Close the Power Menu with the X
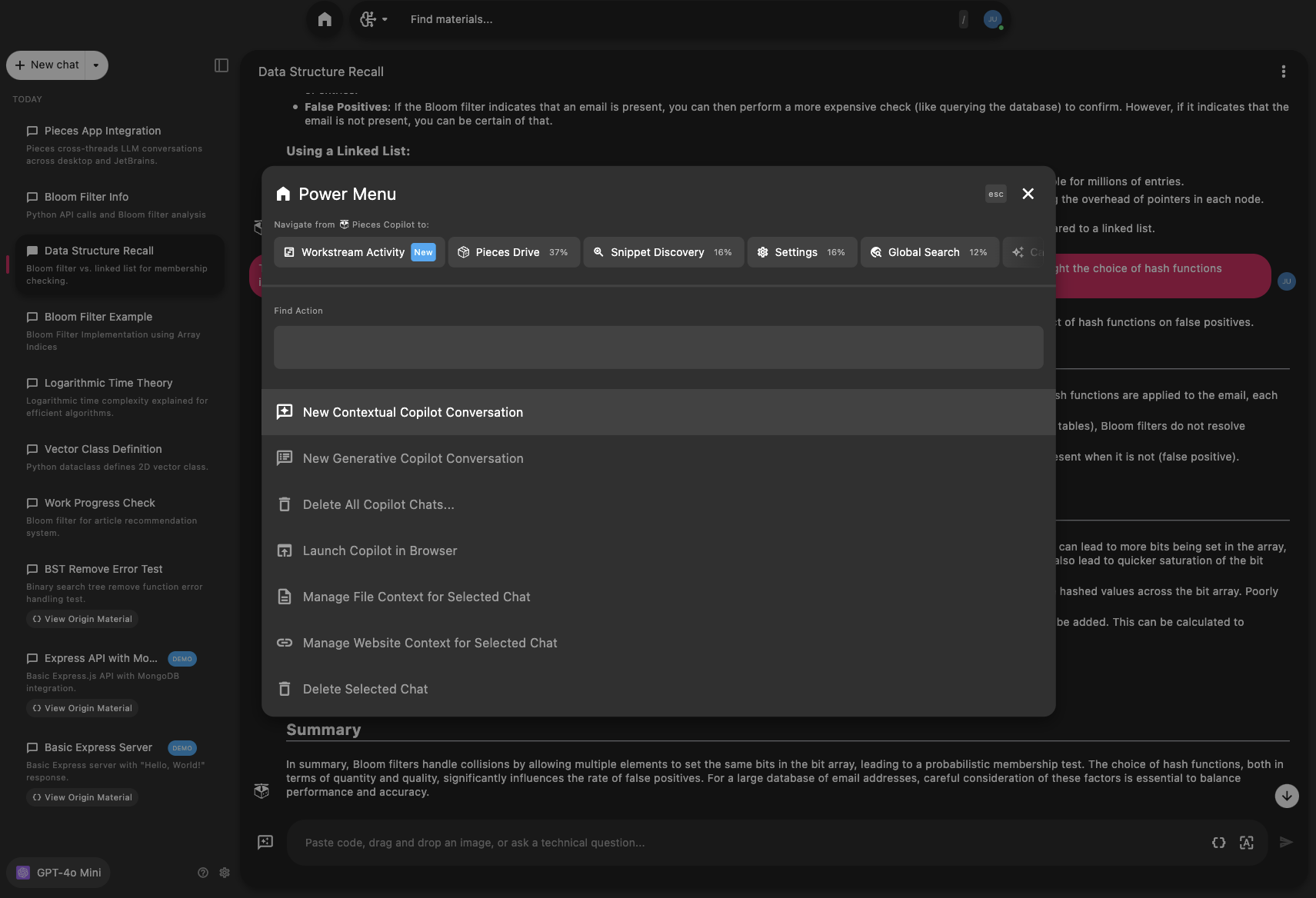 click(x=1028, y=194)
